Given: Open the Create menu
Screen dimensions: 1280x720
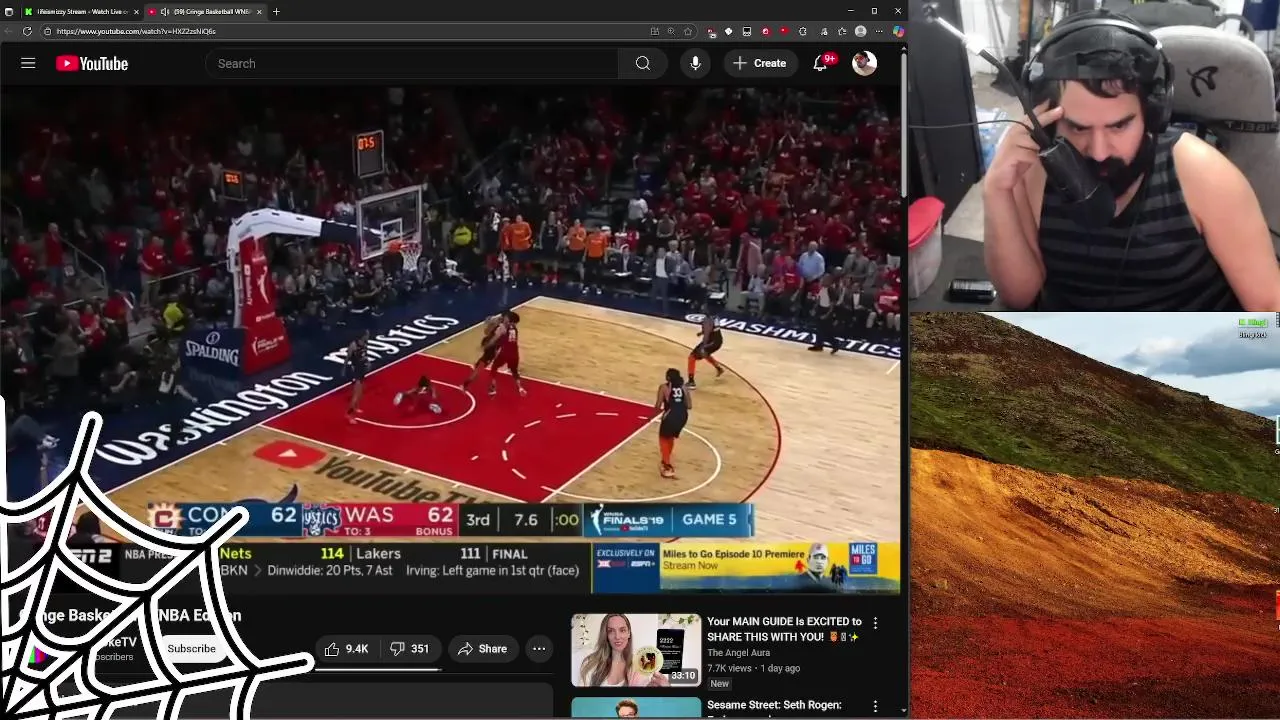Looking at the screenshot, I should coord(760,63).
